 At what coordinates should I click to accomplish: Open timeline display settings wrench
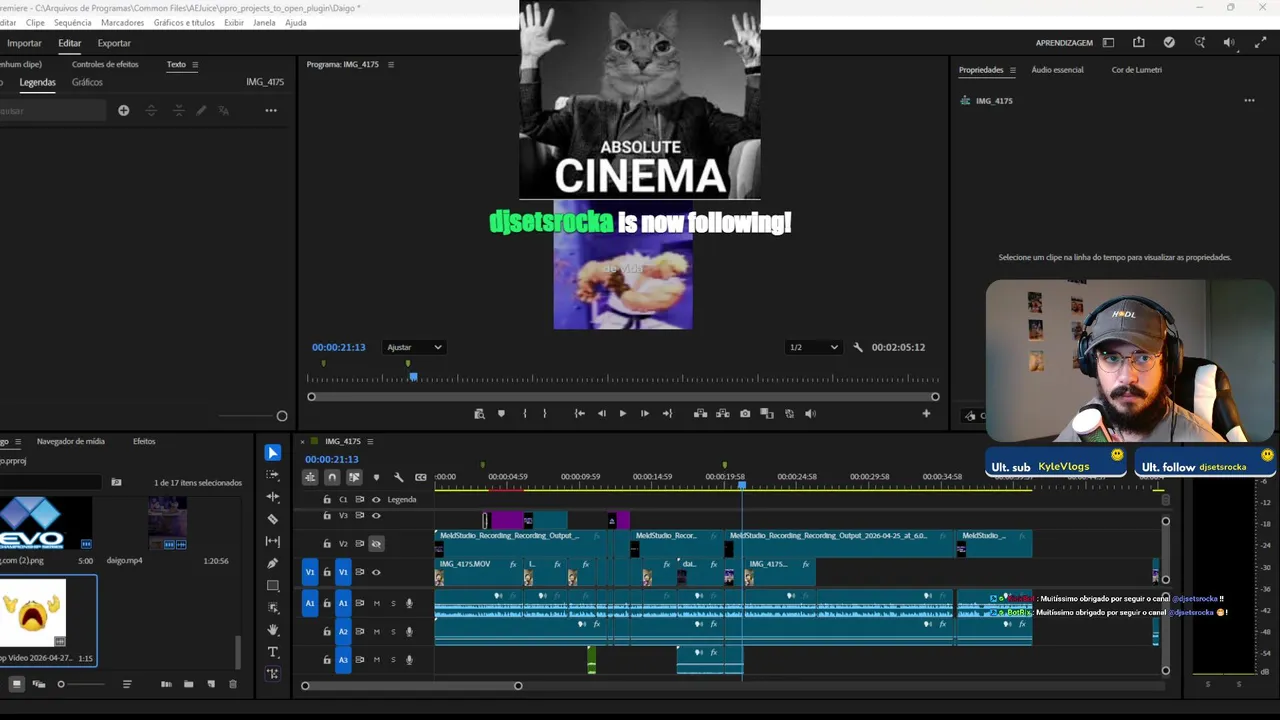(398, 477)
